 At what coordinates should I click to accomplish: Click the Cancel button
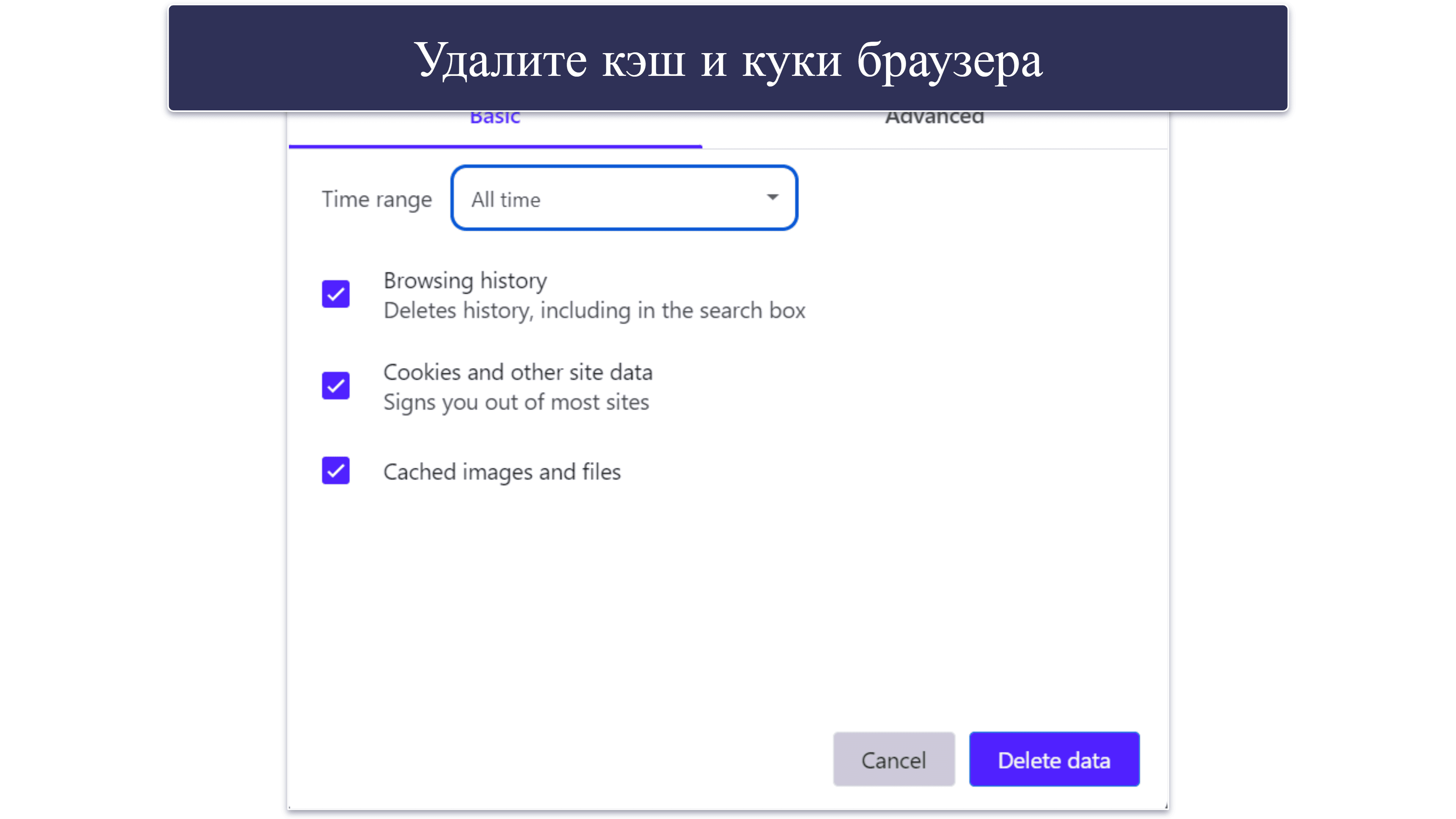894,759
